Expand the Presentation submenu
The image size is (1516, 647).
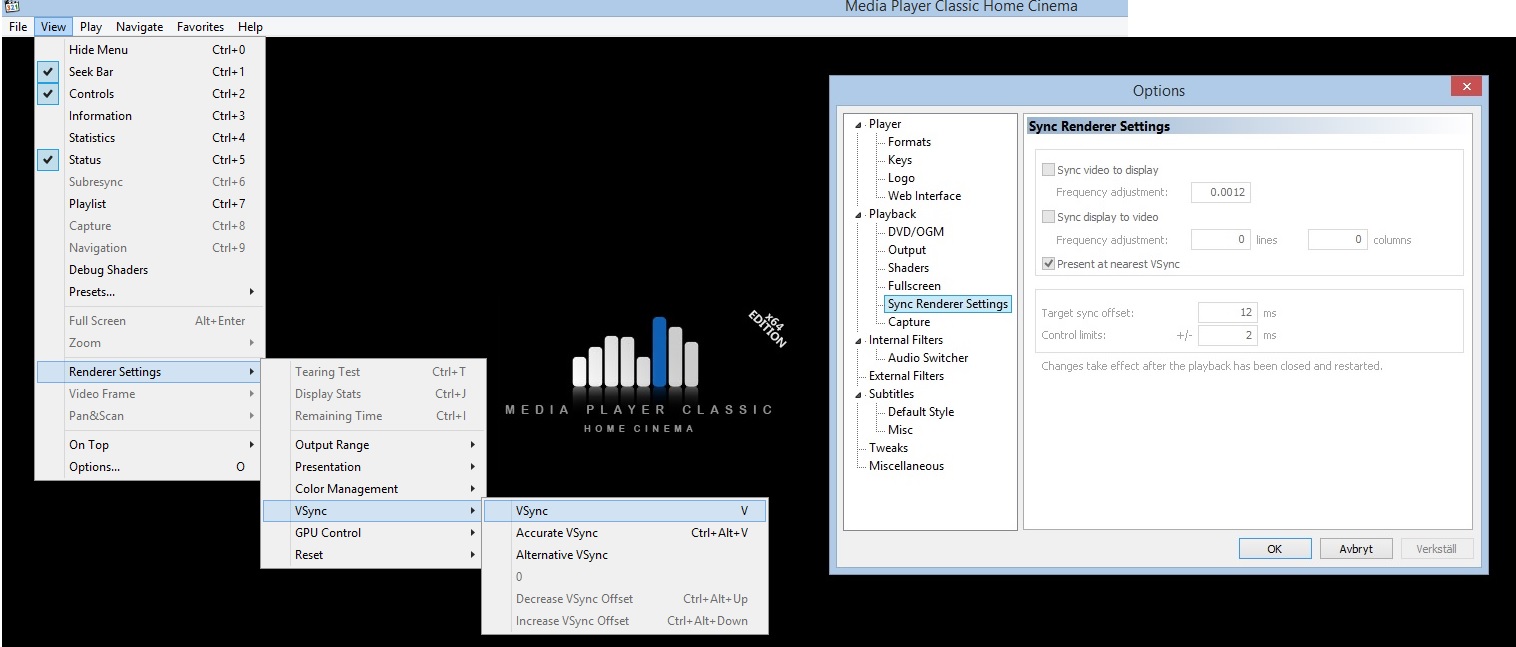374,467
